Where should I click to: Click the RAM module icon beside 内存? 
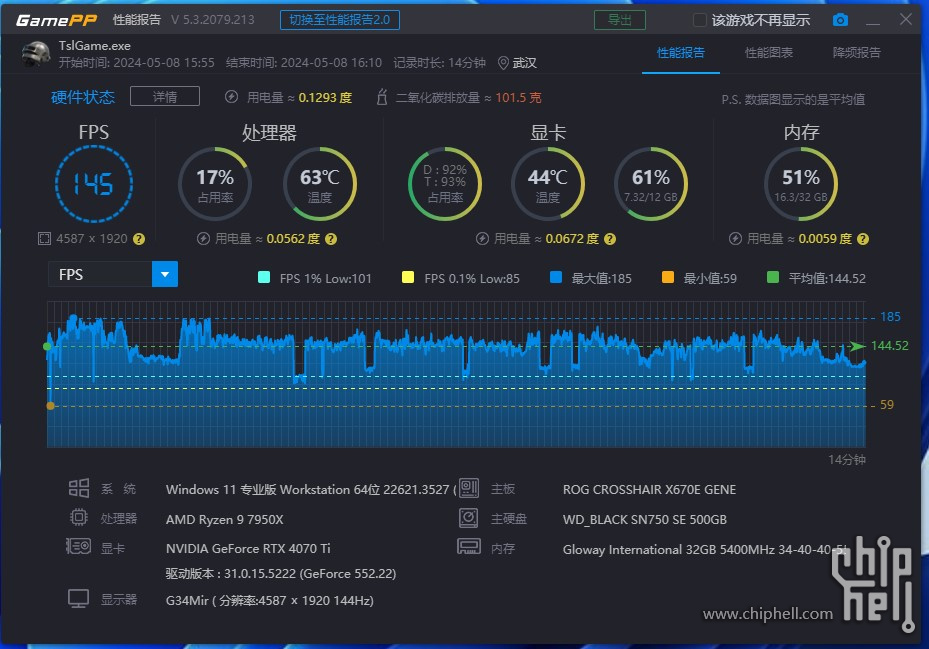469,546
